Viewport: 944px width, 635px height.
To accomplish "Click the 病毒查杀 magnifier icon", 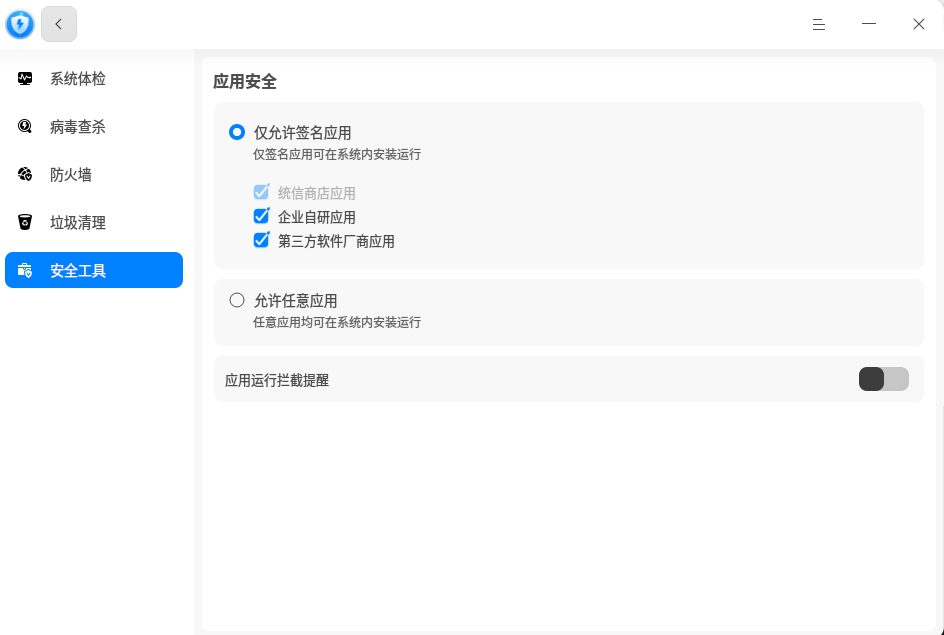I will pos(24,126).
